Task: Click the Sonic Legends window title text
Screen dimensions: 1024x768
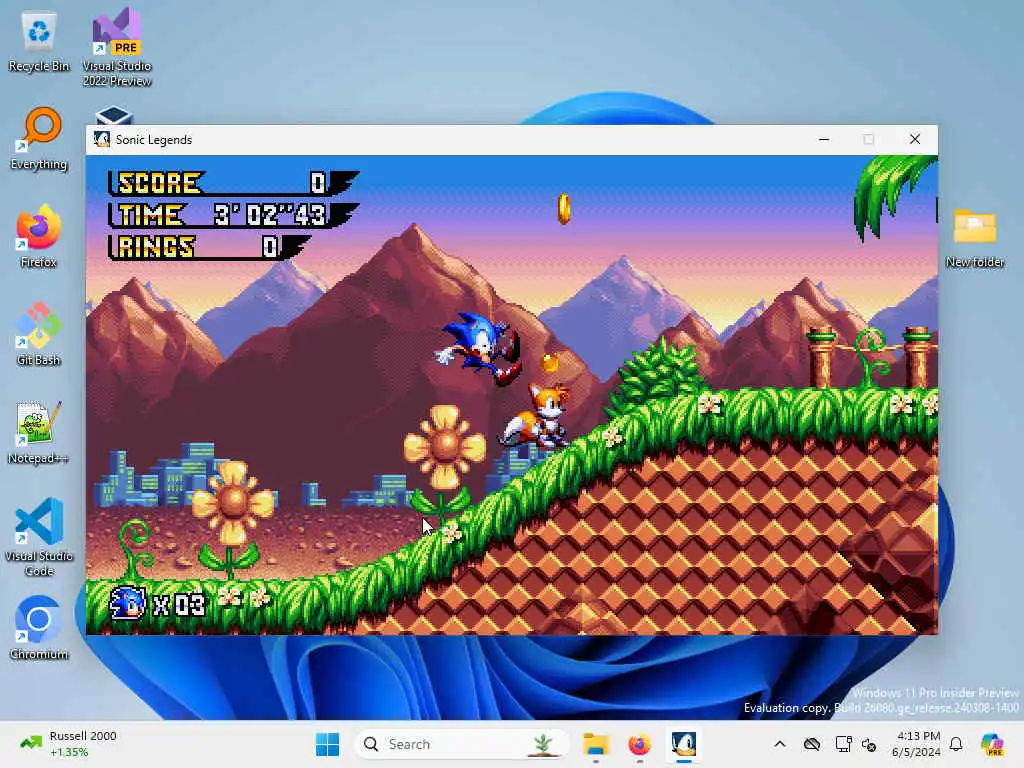Action: [153, 140]
